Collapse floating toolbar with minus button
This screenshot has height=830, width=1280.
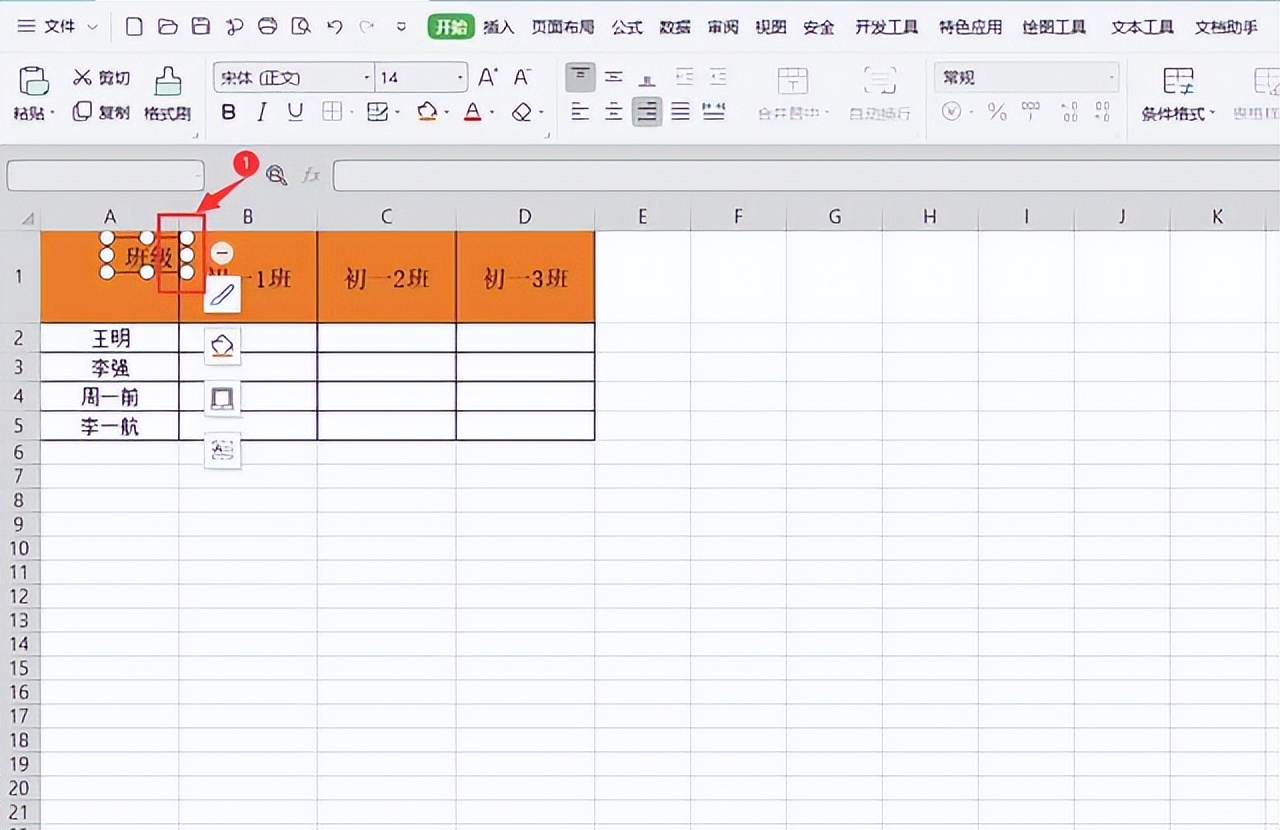point(222,254)
